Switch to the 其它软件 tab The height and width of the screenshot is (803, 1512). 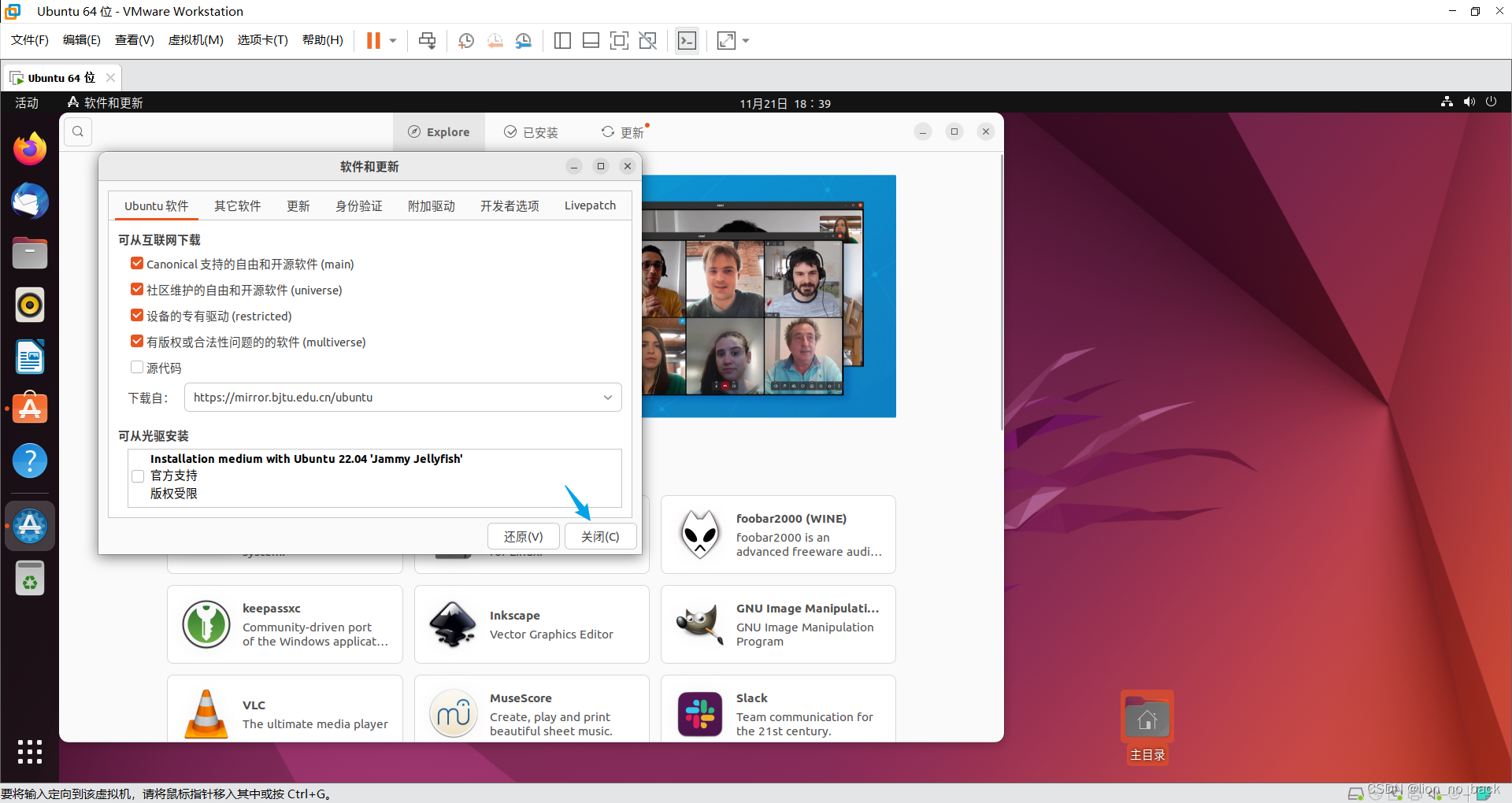coord(237,205)
